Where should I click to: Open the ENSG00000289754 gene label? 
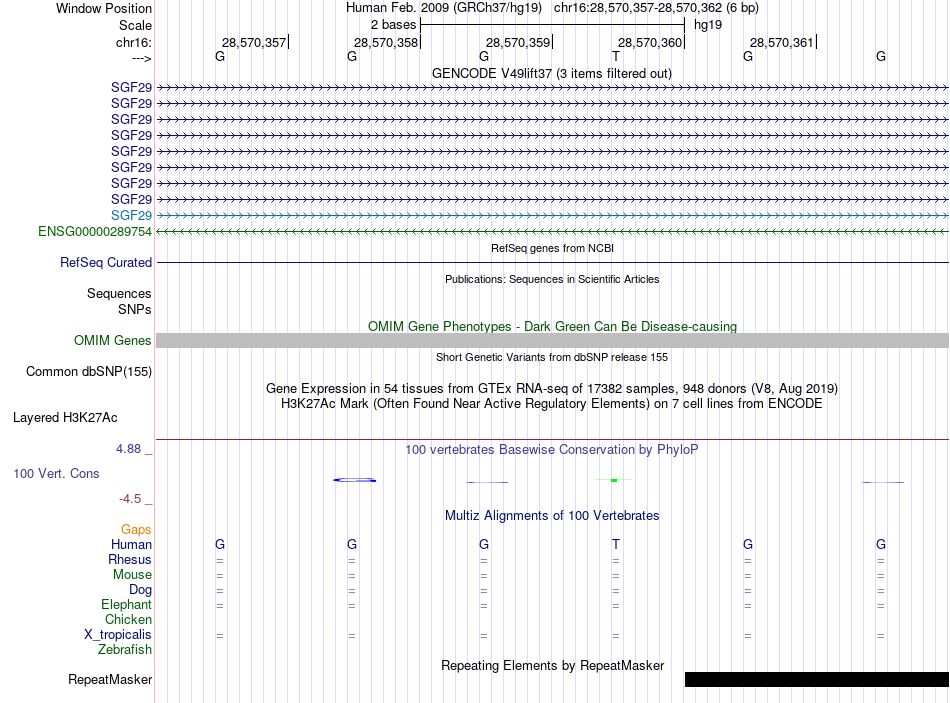coord(95,232)
